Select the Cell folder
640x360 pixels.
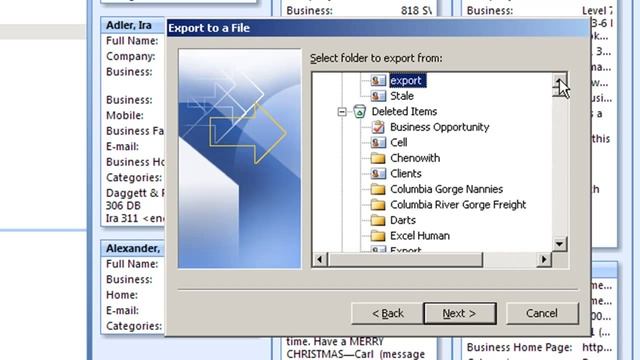(399, 142)
